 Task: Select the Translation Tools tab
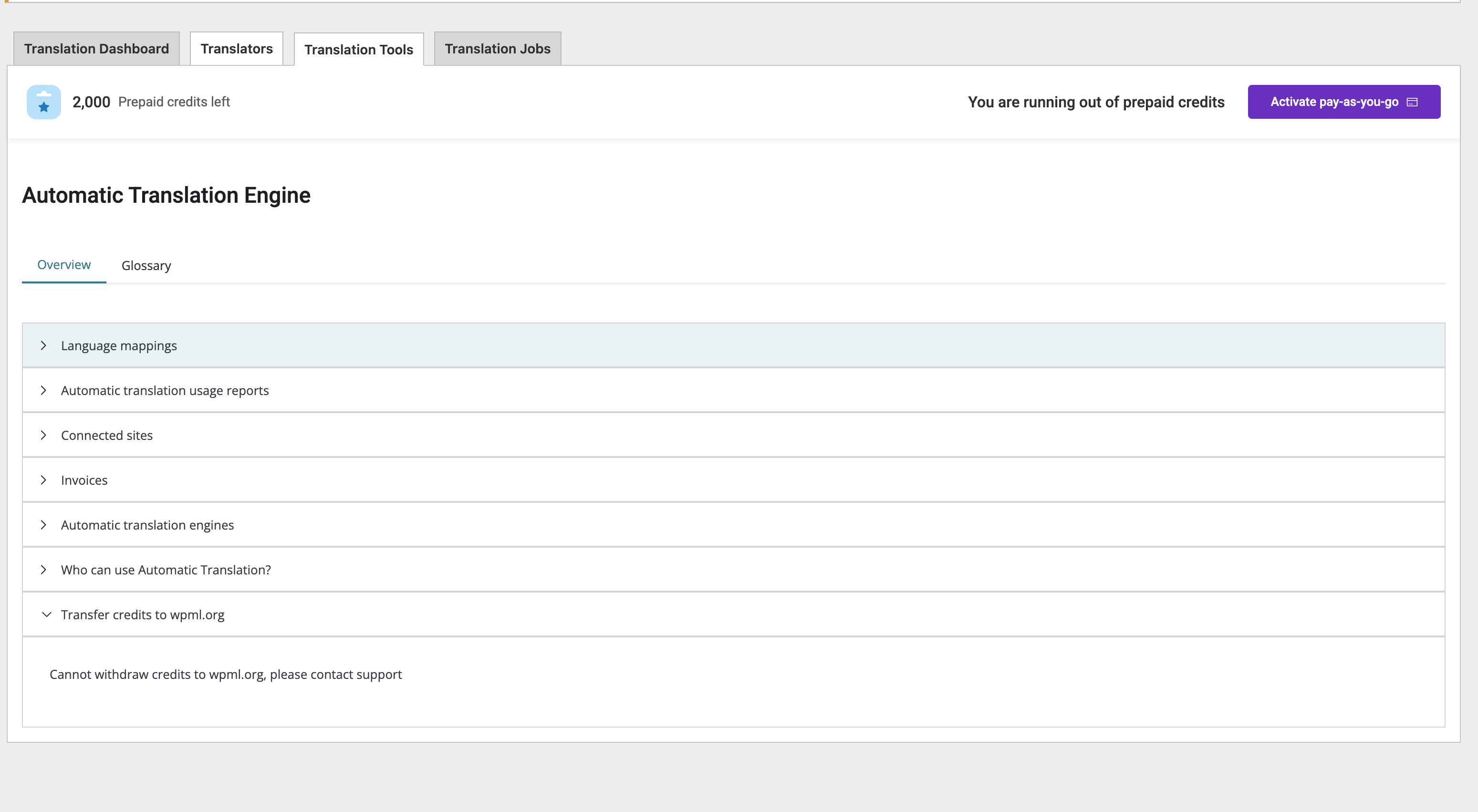[359, 50]
